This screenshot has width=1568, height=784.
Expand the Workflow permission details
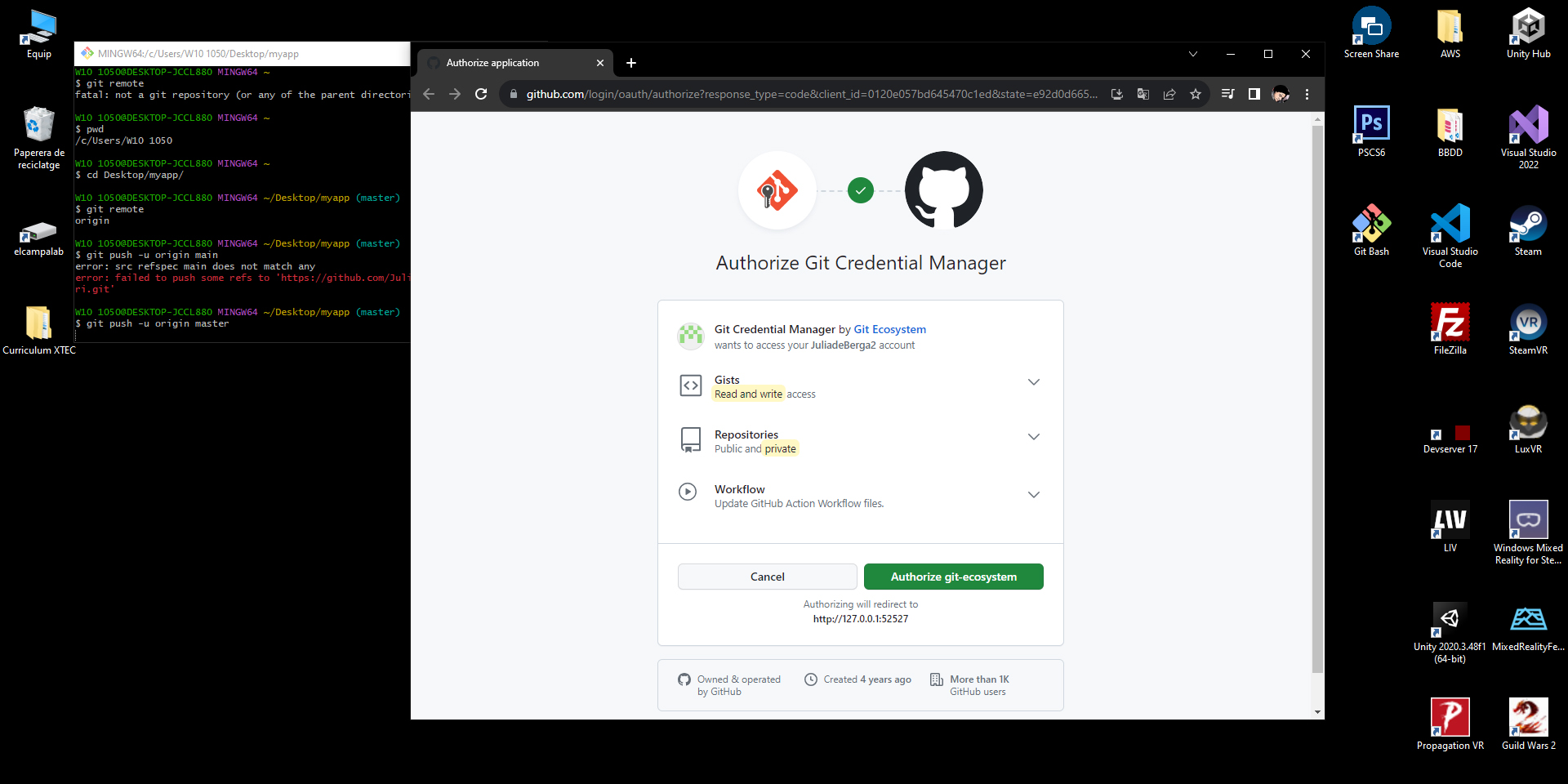(1033, 495)
